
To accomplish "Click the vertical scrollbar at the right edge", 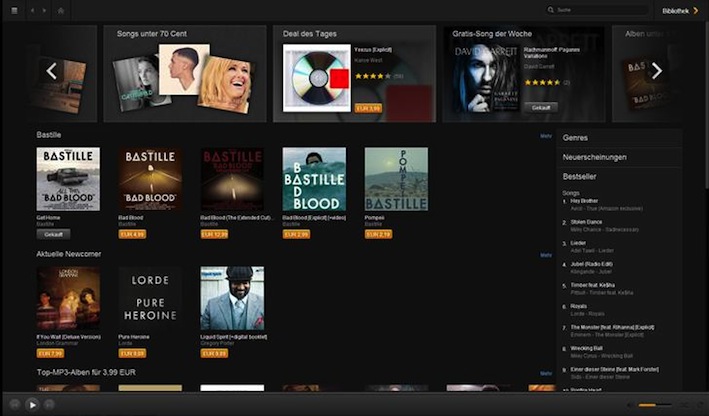I will tap(706, 105).
